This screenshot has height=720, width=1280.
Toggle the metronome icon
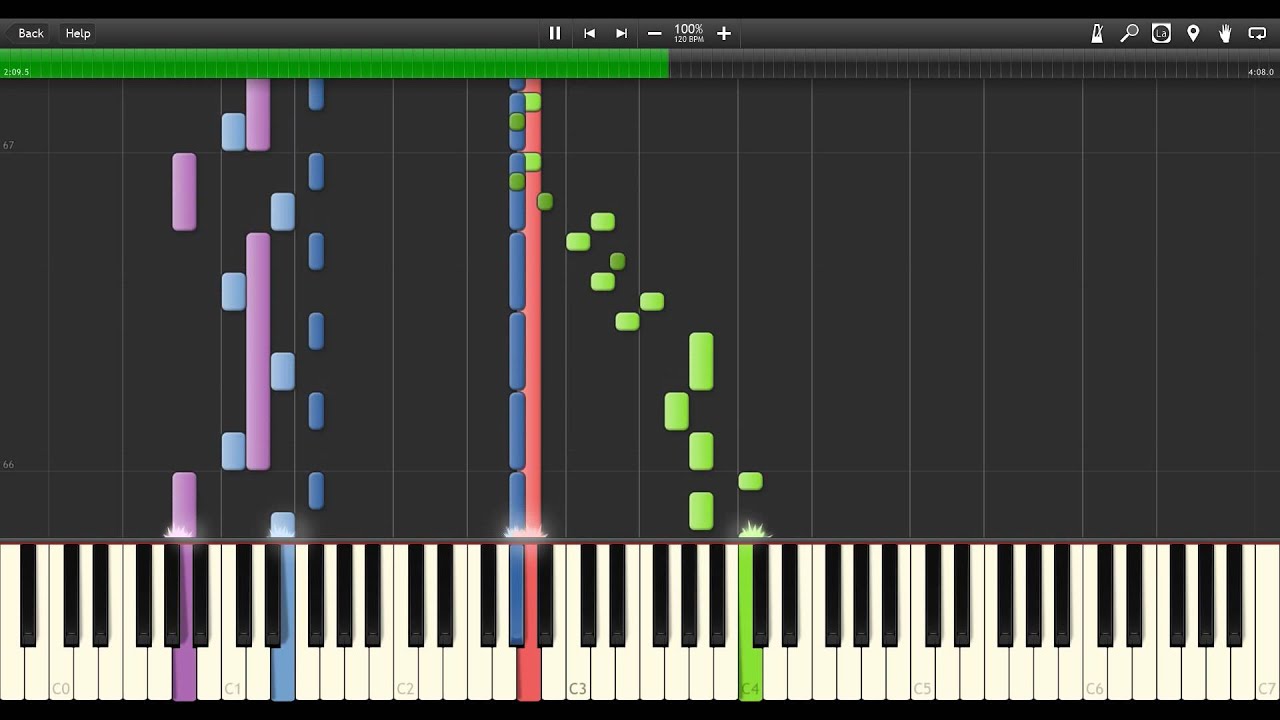click(x=1097, y=33)
